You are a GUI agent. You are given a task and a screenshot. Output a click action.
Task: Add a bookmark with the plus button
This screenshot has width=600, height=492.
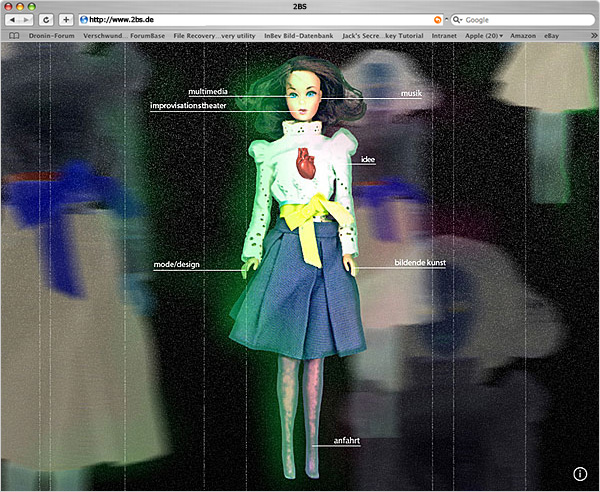point(66,20)
